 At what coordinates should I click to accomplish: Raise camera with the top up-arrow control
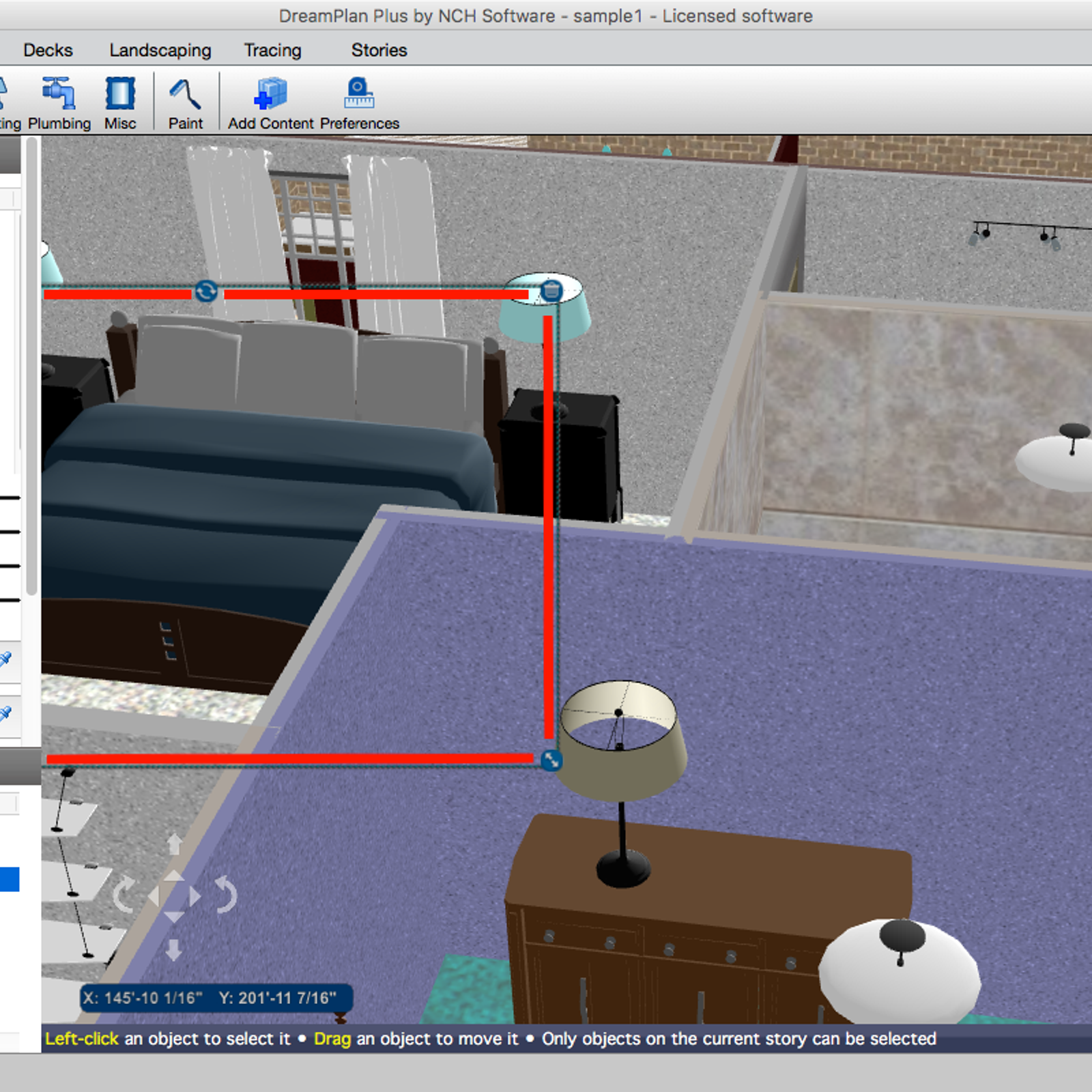pyautogui.click(x=174, y=844)
